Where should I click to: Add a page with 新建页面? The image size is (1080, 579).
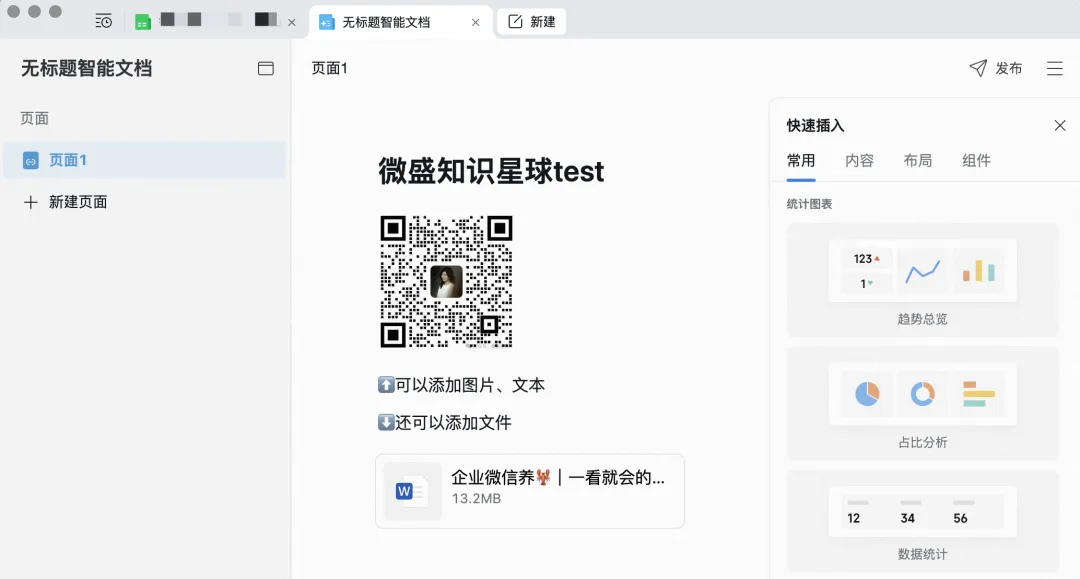click(66, 202)
